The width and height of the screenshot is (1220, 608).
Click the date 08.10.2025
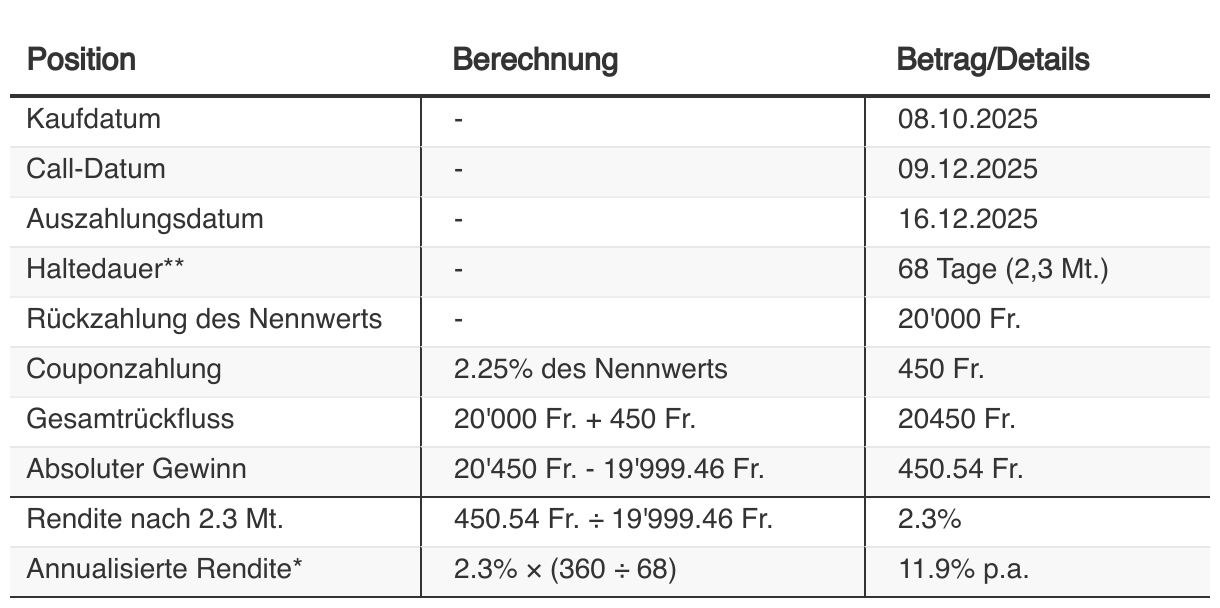point(967,120)
